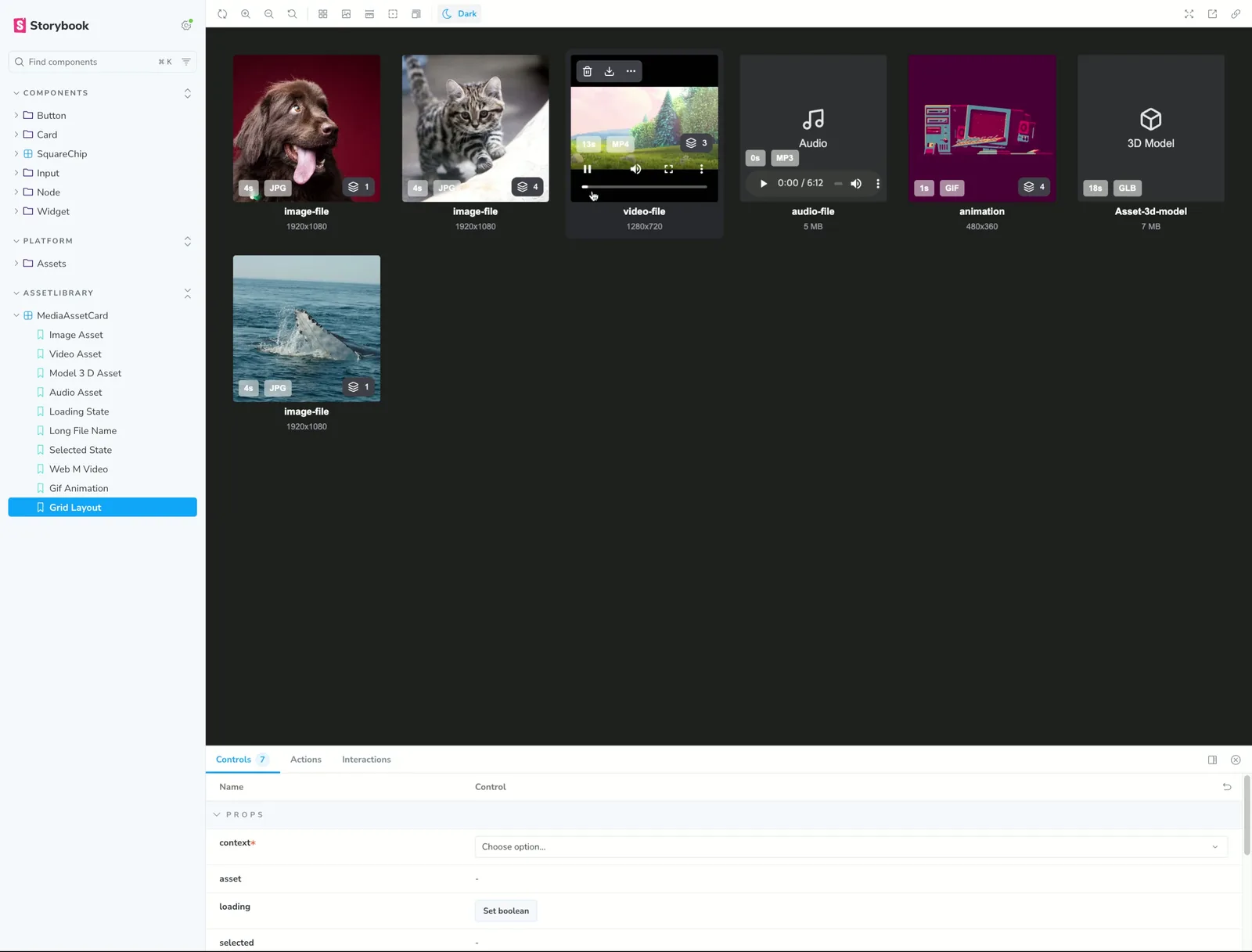This screenshot has height=952, width=1252.
Task: Open Storybook settings gear
Action: point(186,25)
